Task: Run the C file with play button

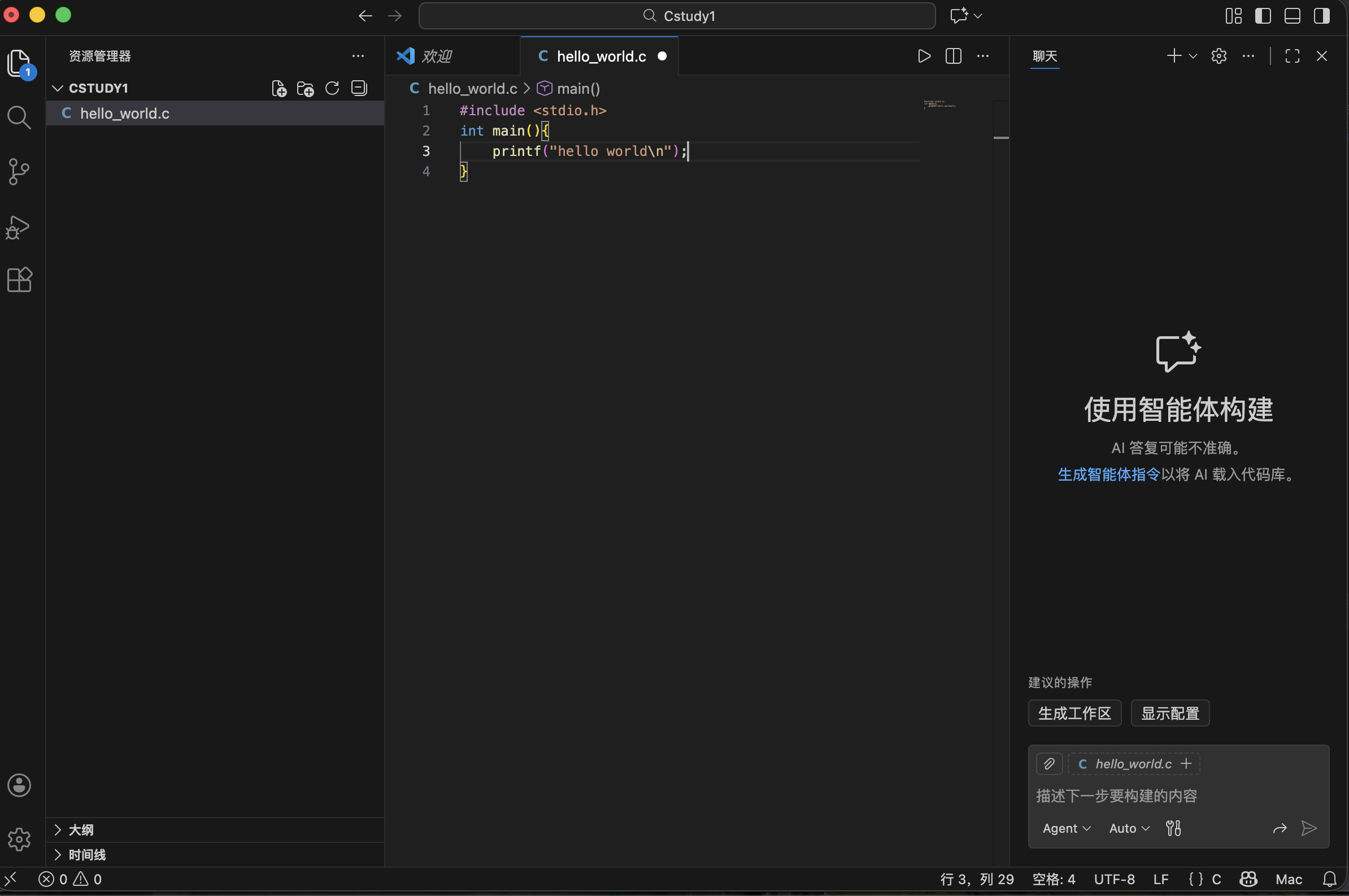Action: [924, 56]
